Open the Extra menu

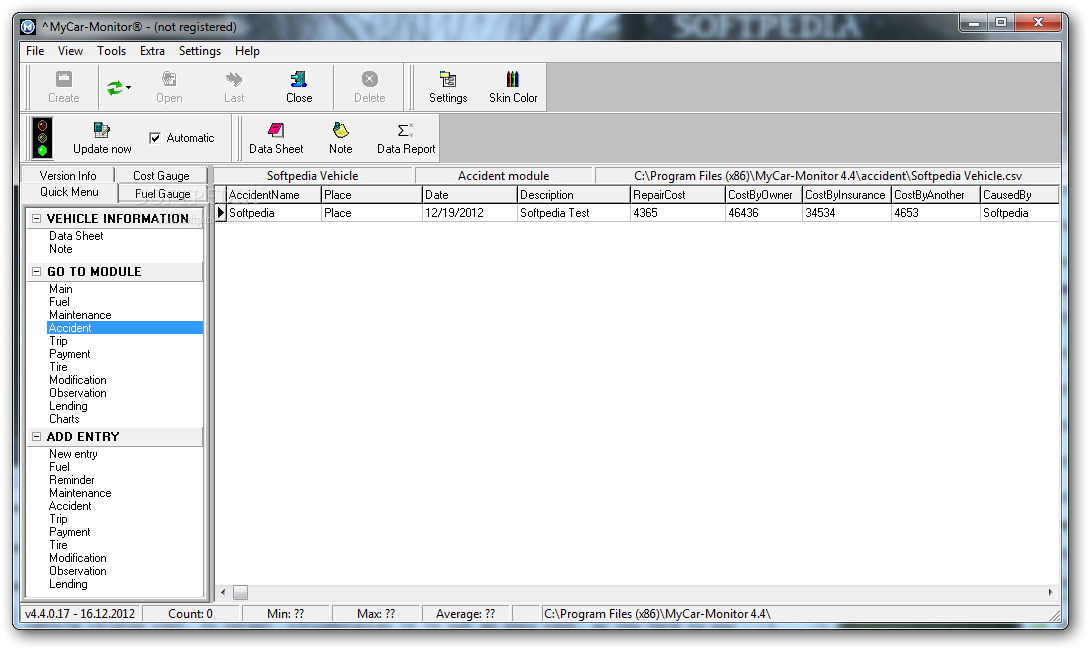point(152,51)
